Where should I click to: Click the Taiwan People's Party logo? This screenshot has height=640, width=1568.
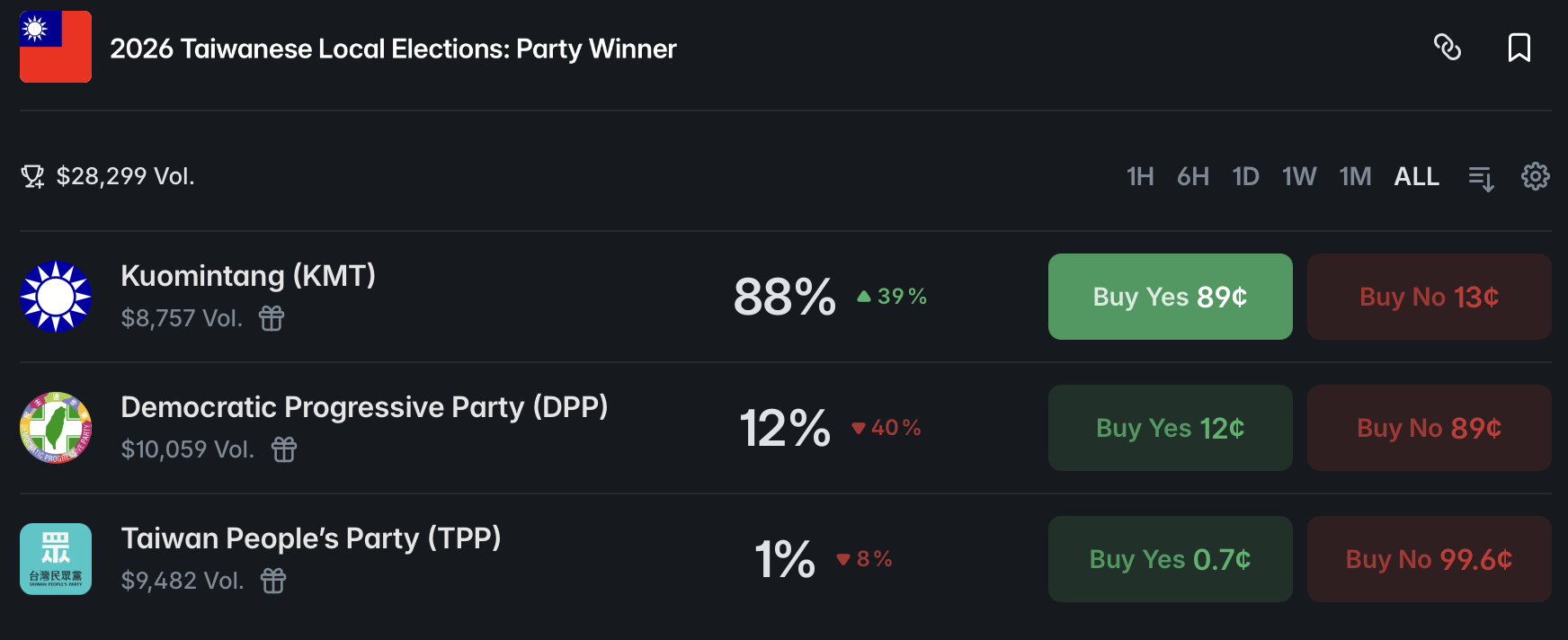[56, 559]
